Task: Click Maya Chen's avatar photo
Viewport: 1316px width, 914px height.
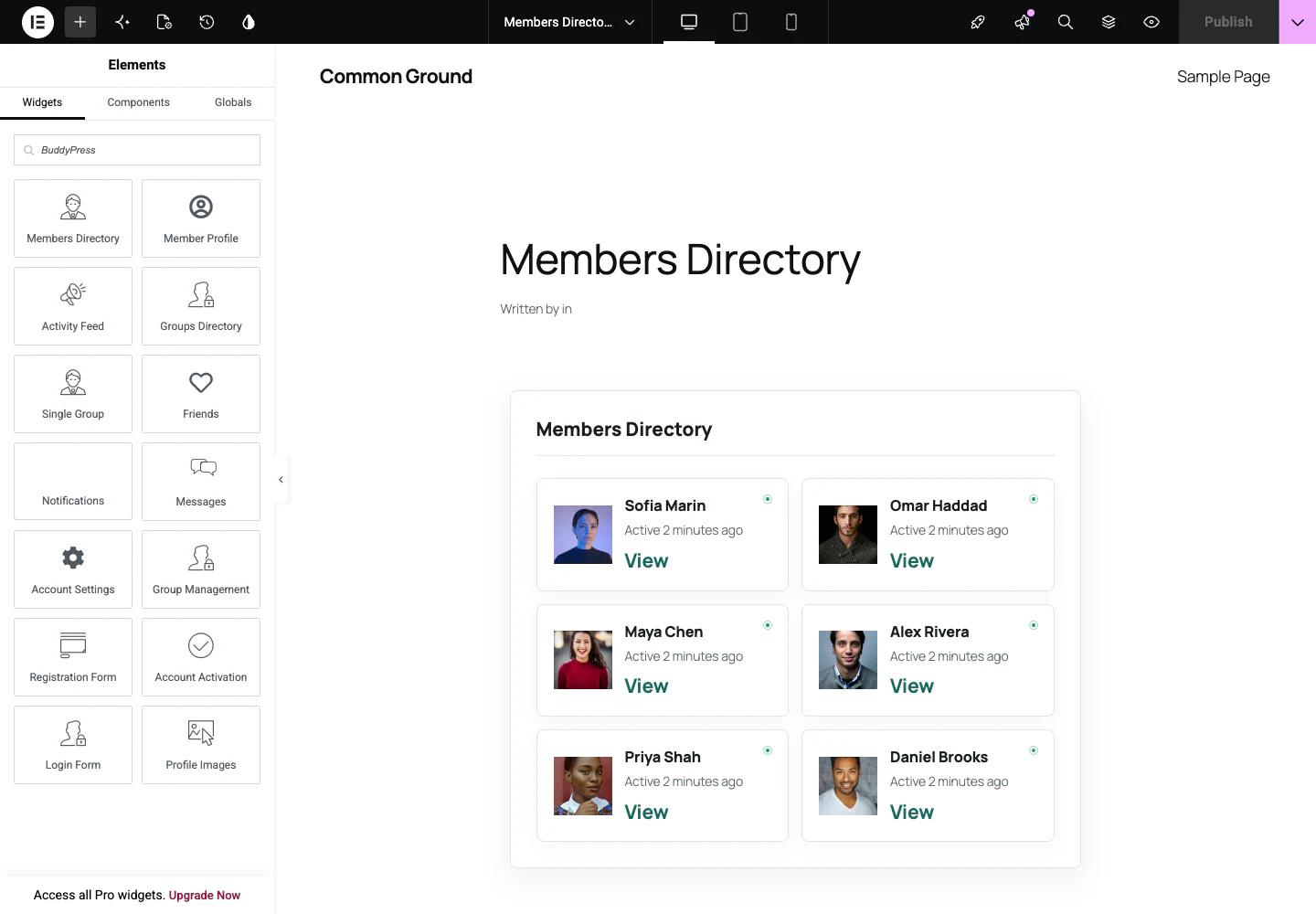Action: click(x=583, y=660)
